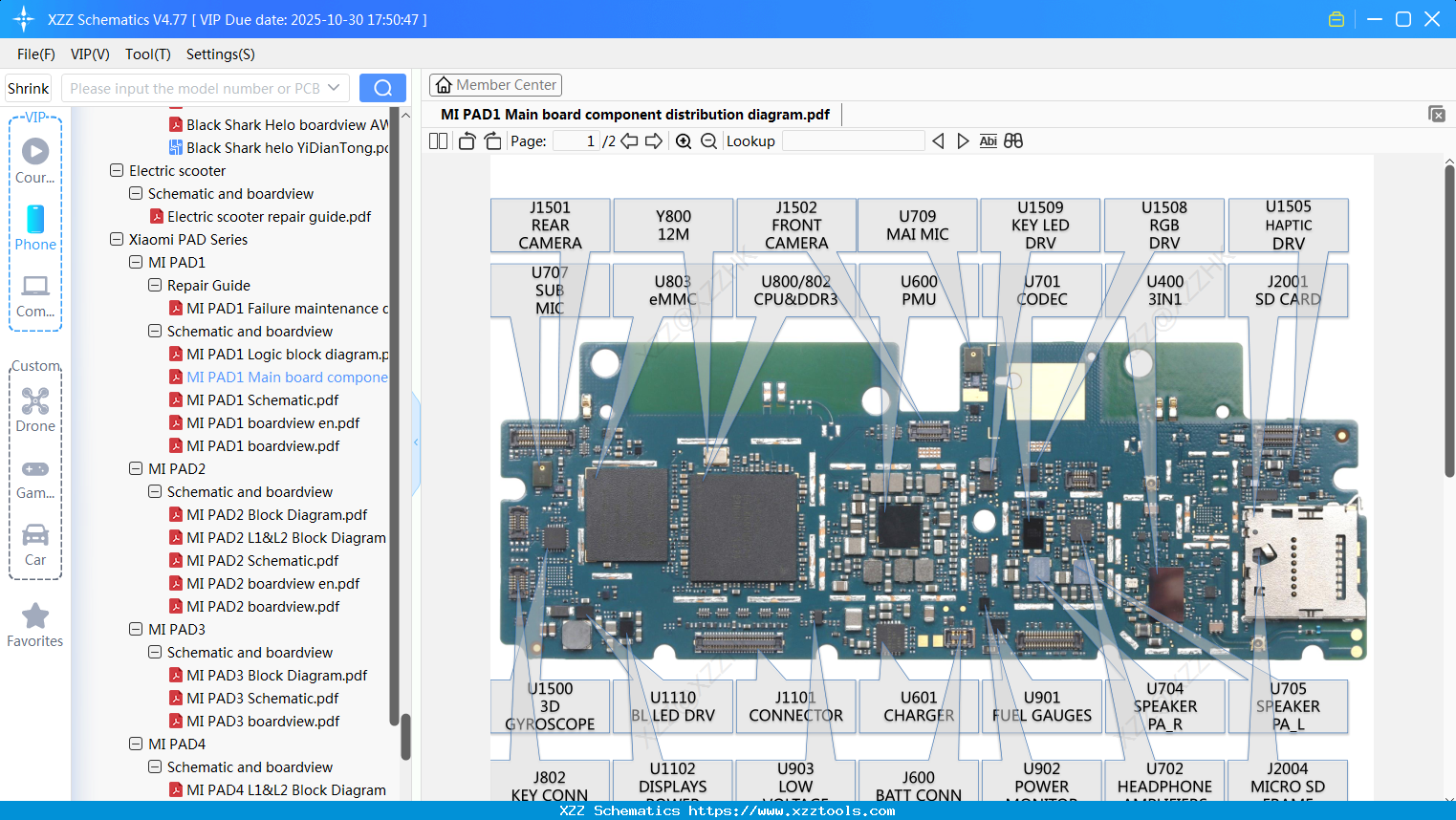The height and width of the screenshot is (820, 1456).
Task: Select the Drone category icon
Action: point(34,401)
